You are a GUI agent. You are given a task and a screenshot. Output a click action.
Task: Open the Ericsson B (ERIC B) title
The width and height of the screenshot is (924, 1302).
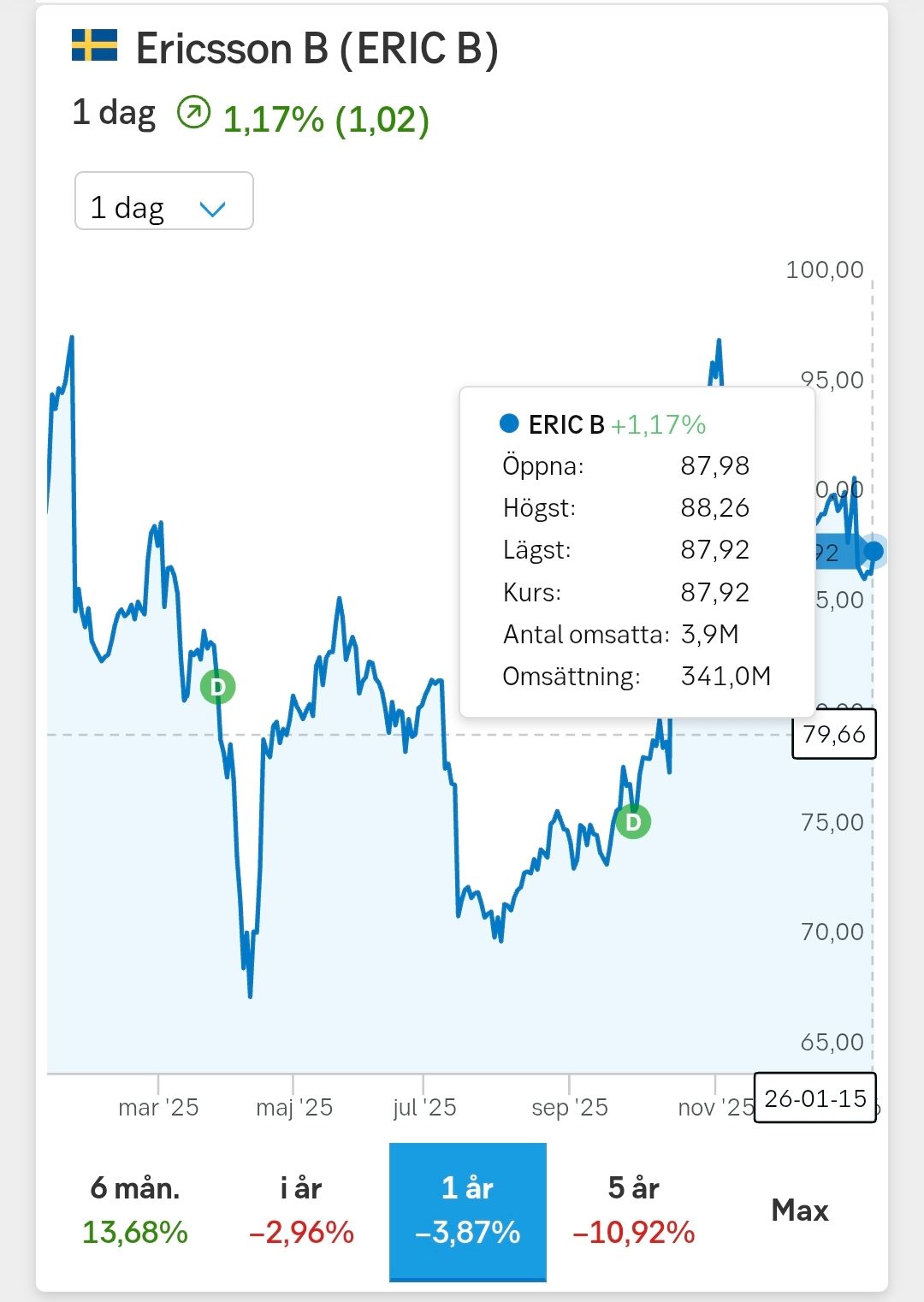click(x=317, y=49)
